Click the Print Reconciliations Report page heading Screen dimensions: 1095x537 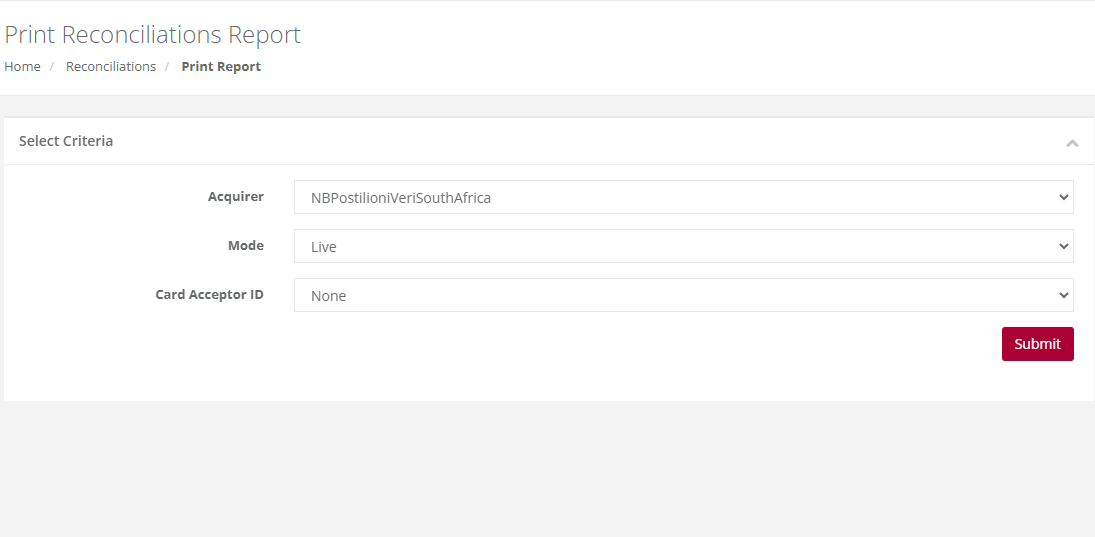point(152,34)
